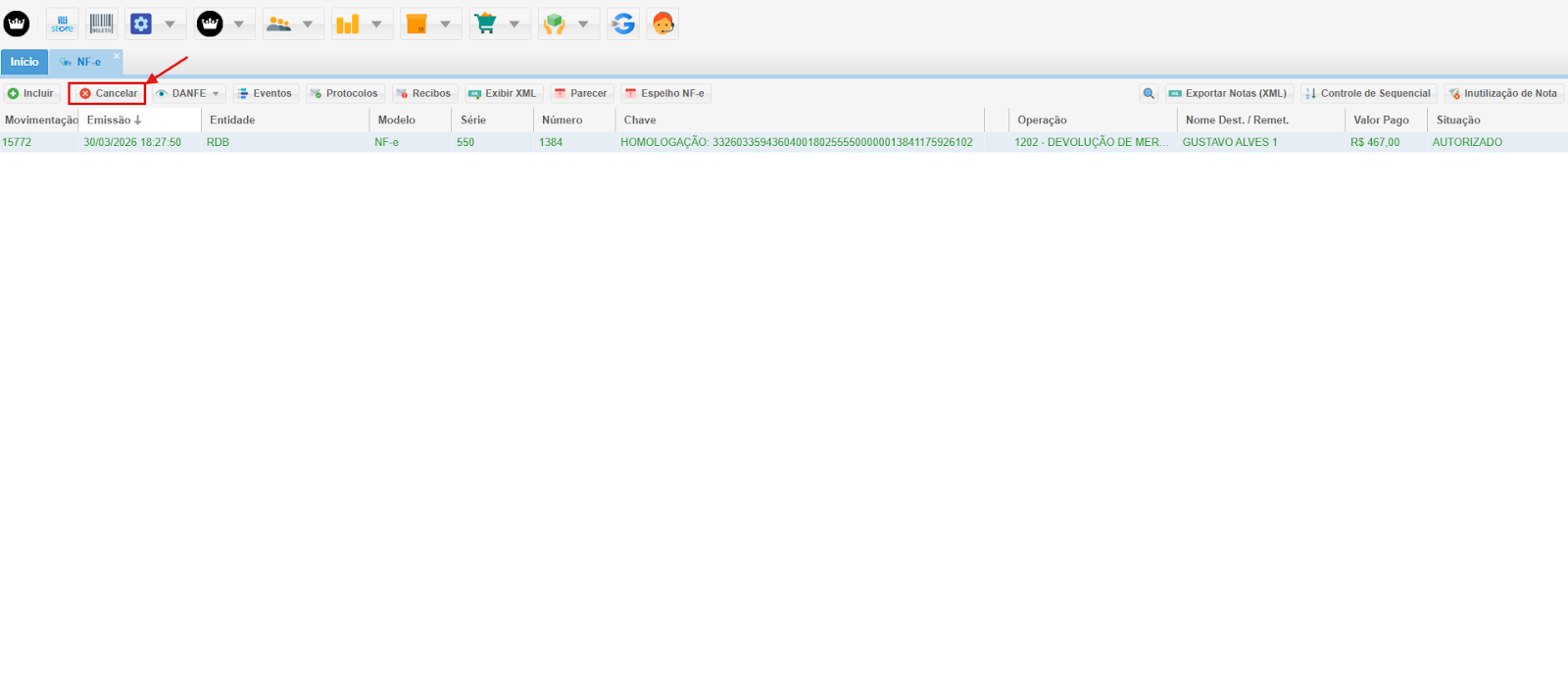Select the invoice row number 1384

tap(551, 142)
